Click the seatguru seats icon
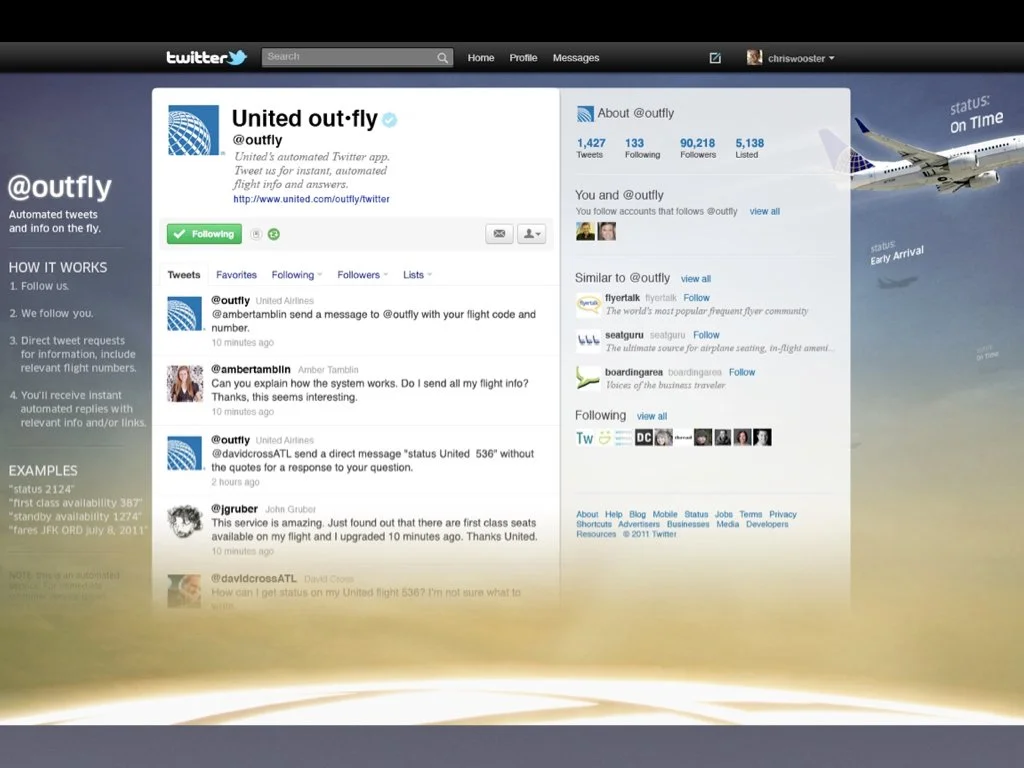Screen dimensions: 1024x768 (588, 341)
